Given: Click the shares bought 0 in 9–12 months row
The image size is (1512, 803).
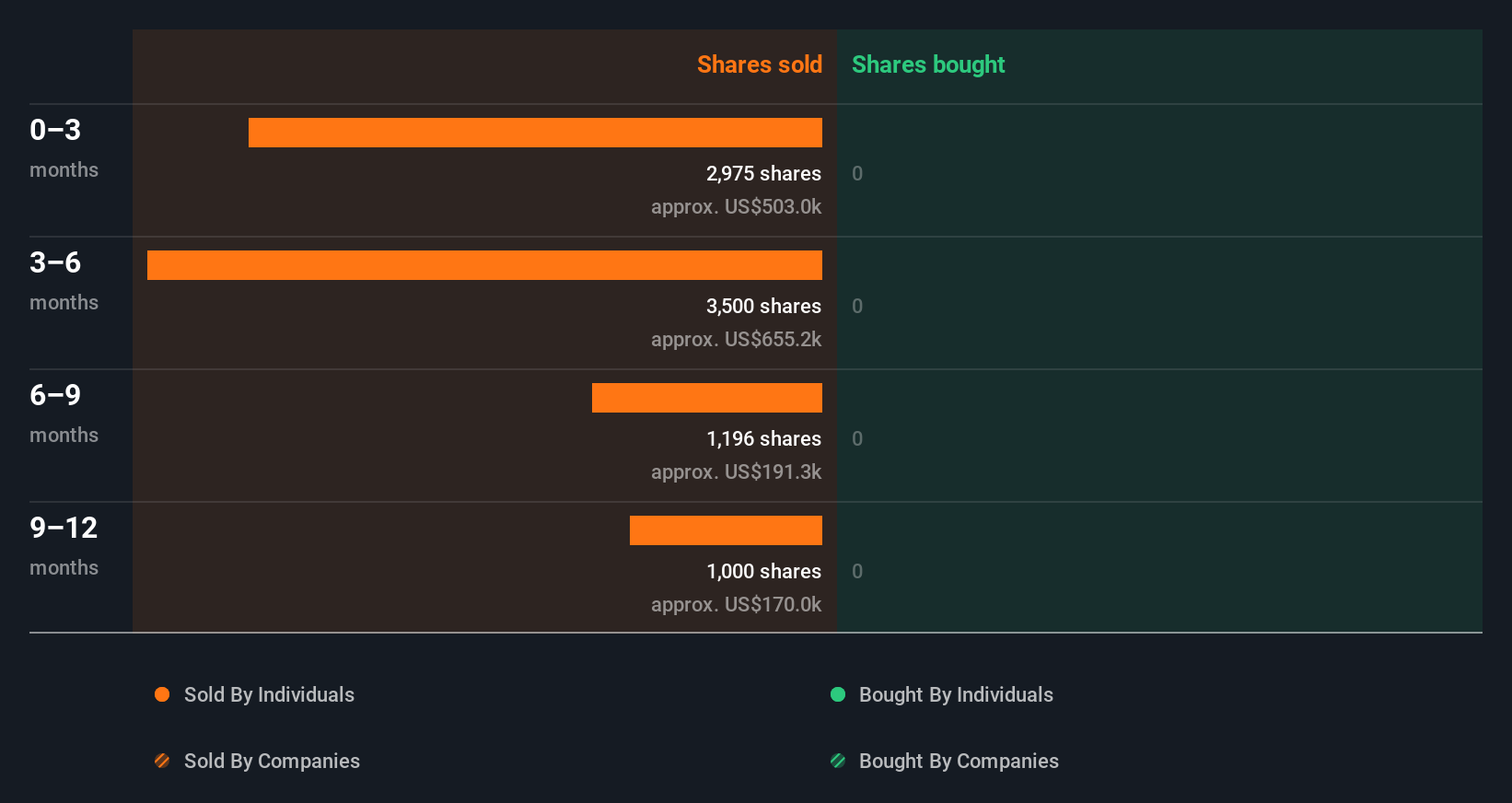Looking at the screenshot, I should [x=857, y=572].
